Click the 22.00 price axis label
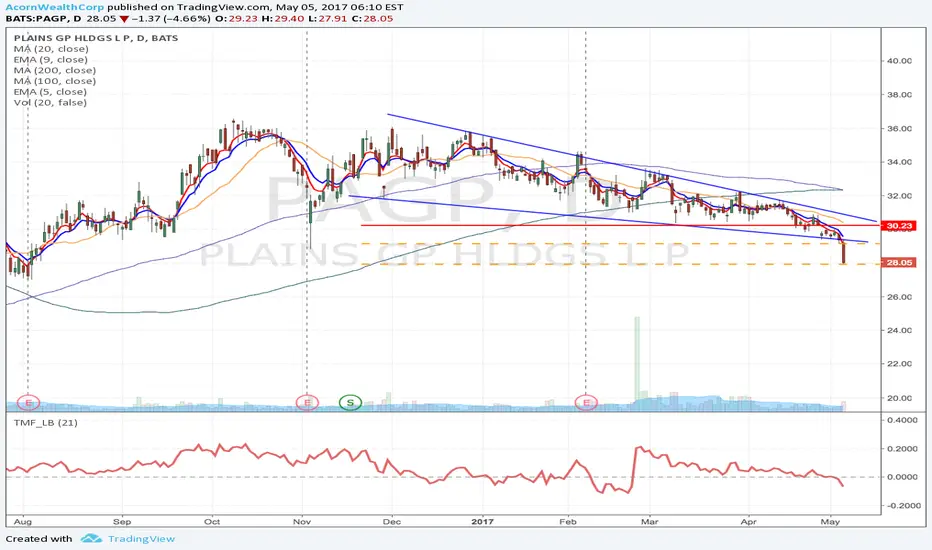This screenshot has height=550, width=932. click(x=899, y=364)
